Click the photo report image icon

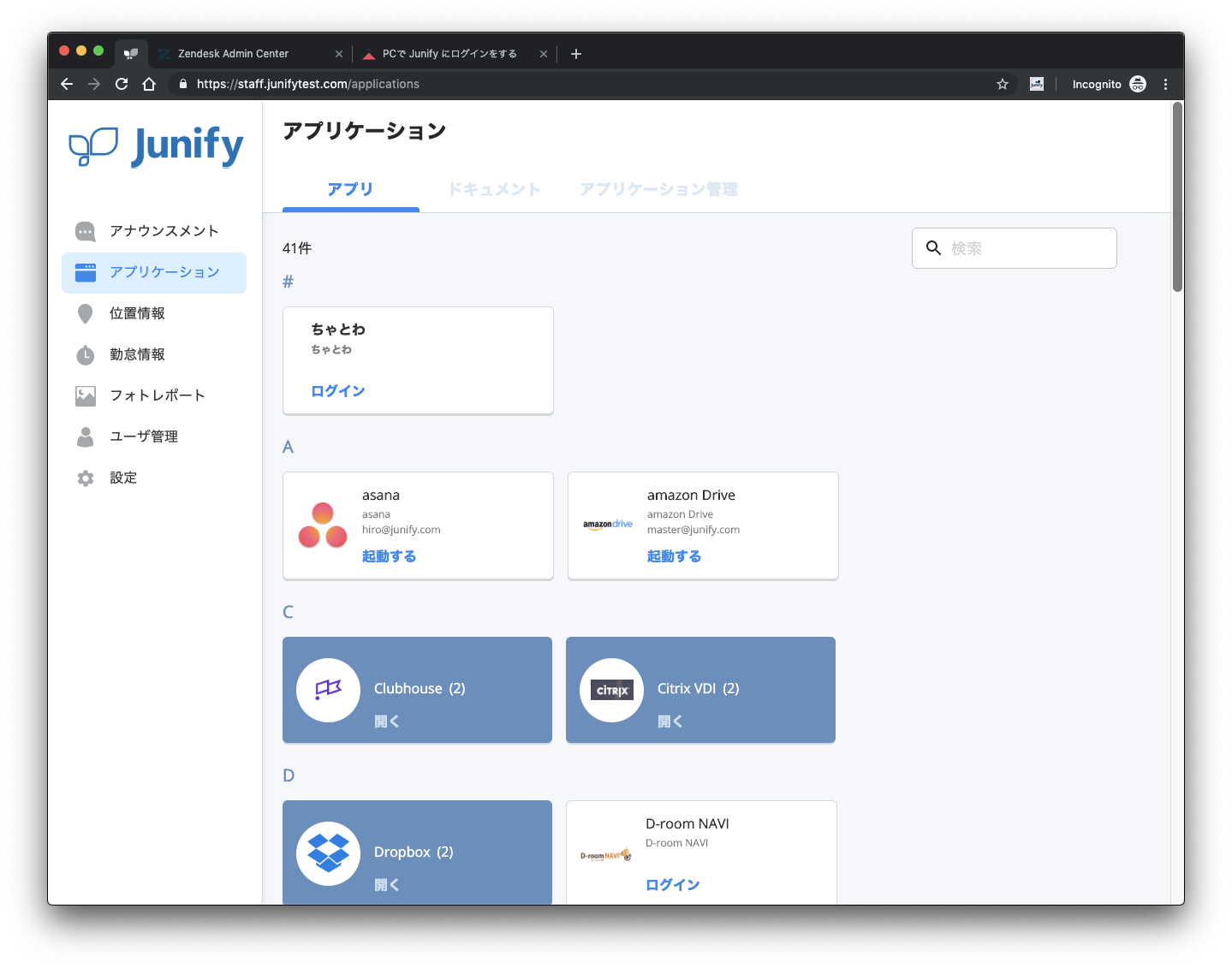coord(86,396)
